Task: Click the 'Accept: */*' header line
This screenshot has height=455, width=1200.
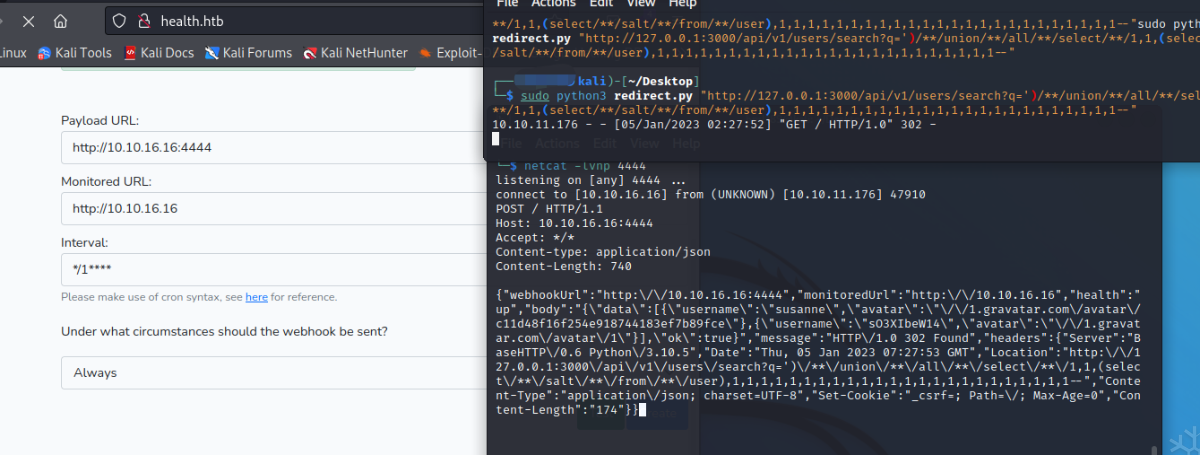Action: click(535, 237)
